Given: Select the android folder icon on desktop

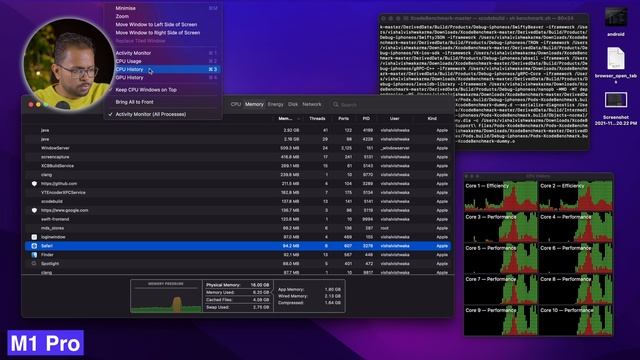Looking at the screenshot, I should pyautogui.click(x=616, y=18).
